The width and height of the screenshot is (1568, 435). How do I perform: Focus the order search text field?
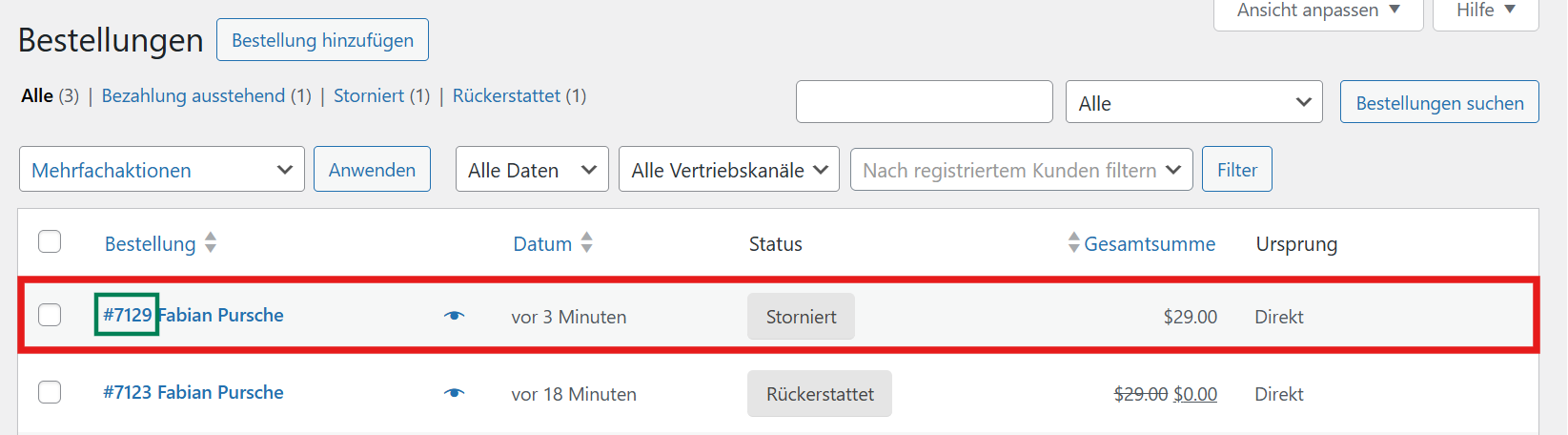point(924,102)
